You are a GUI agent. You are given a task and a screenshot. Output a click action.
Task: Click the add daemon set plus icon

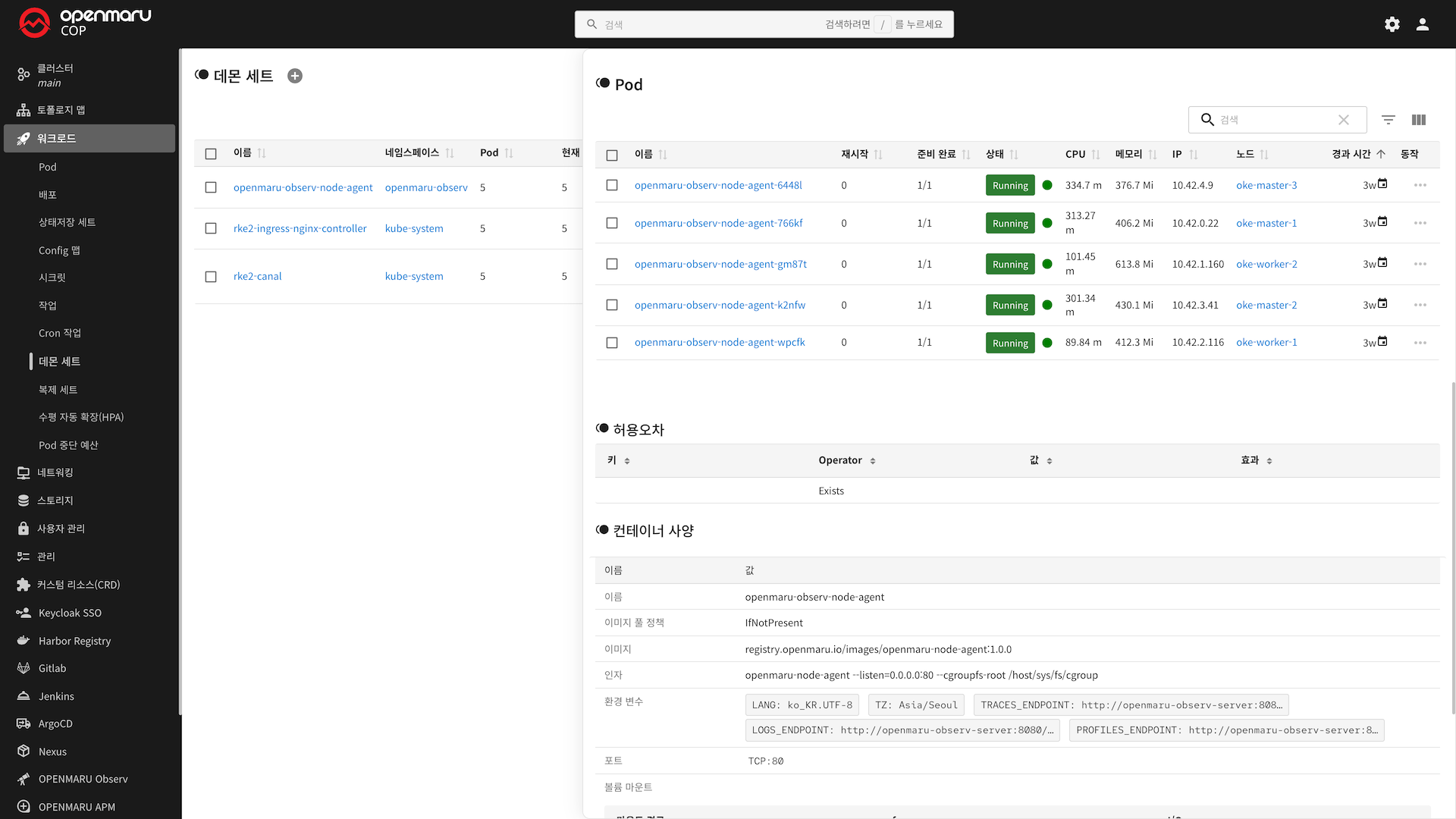[x=295, y=76]
